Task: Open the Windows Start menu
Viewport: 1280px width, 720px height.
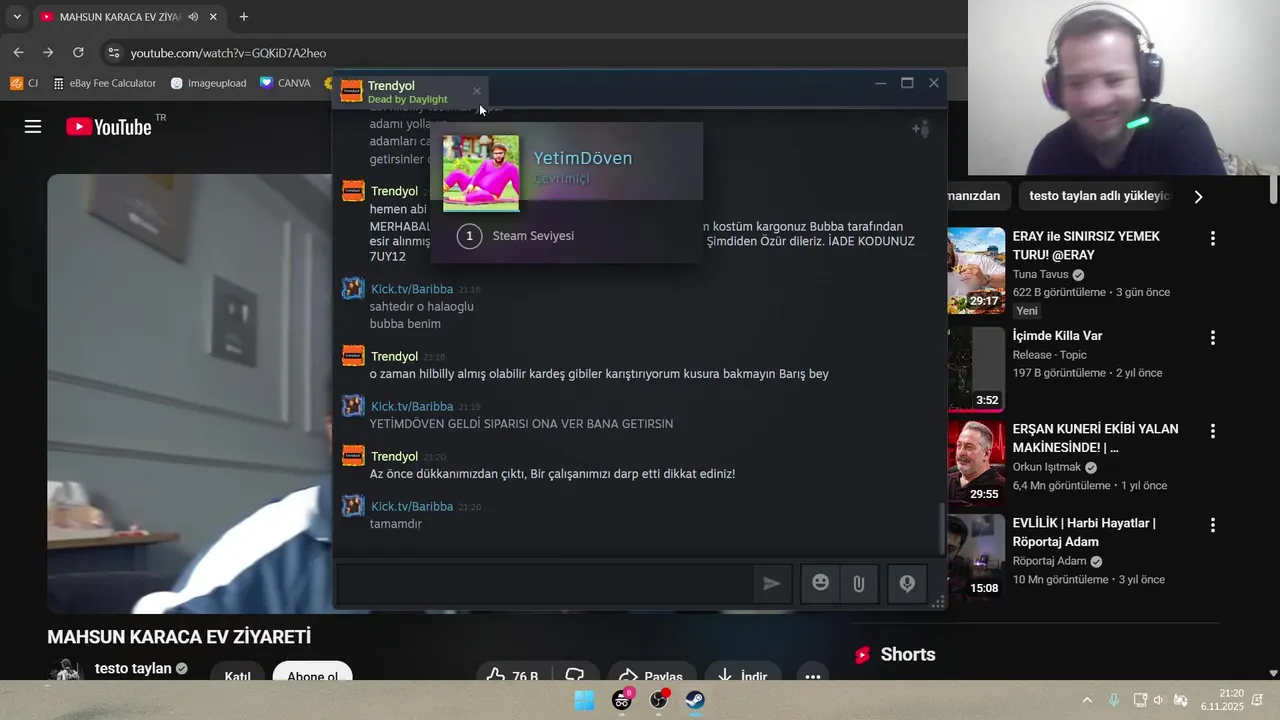Action: [585, 700]
